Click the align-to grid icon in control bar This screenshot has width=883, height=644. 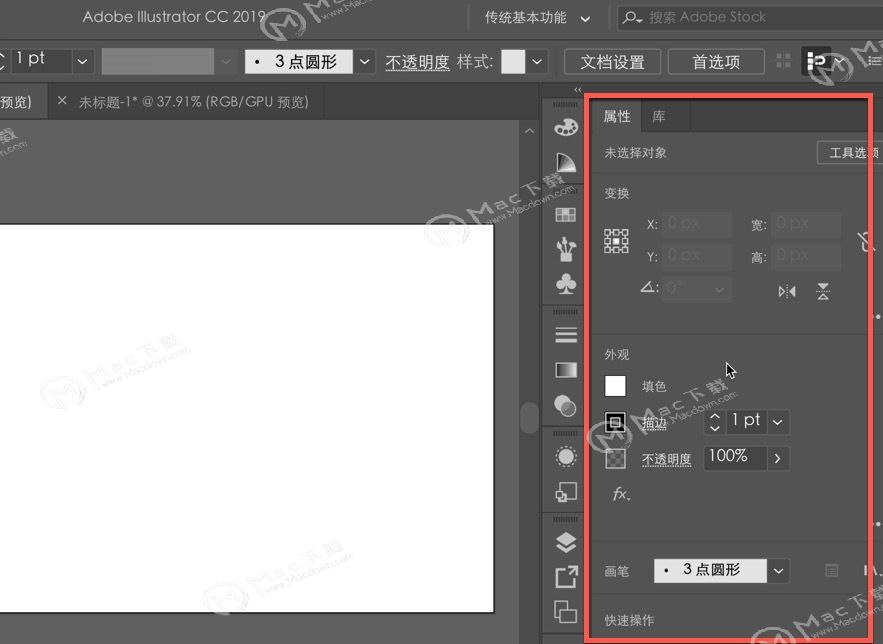tap(783, 61)
